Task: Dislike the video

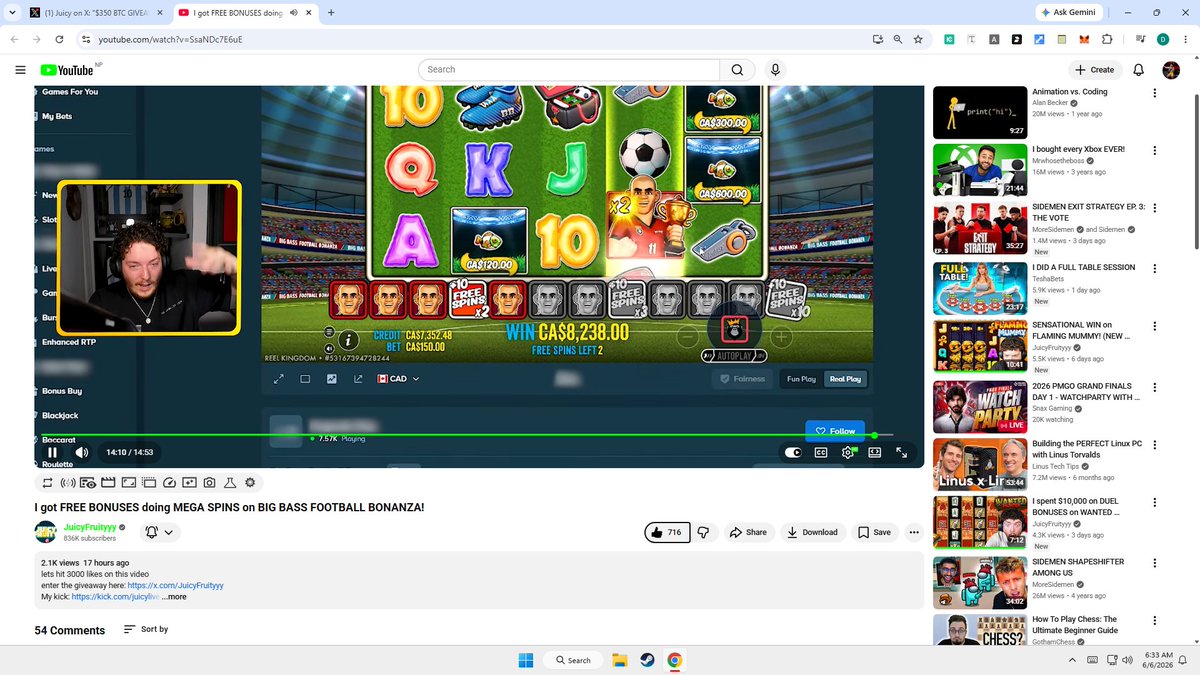Action: pyautogui.click(x=704, y=532)
